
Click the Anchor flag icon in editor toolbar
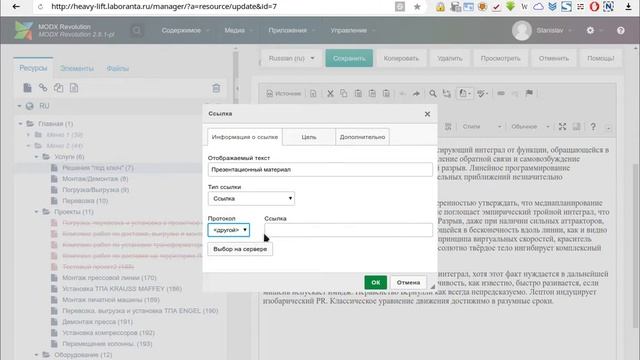(x=529, y=93)
